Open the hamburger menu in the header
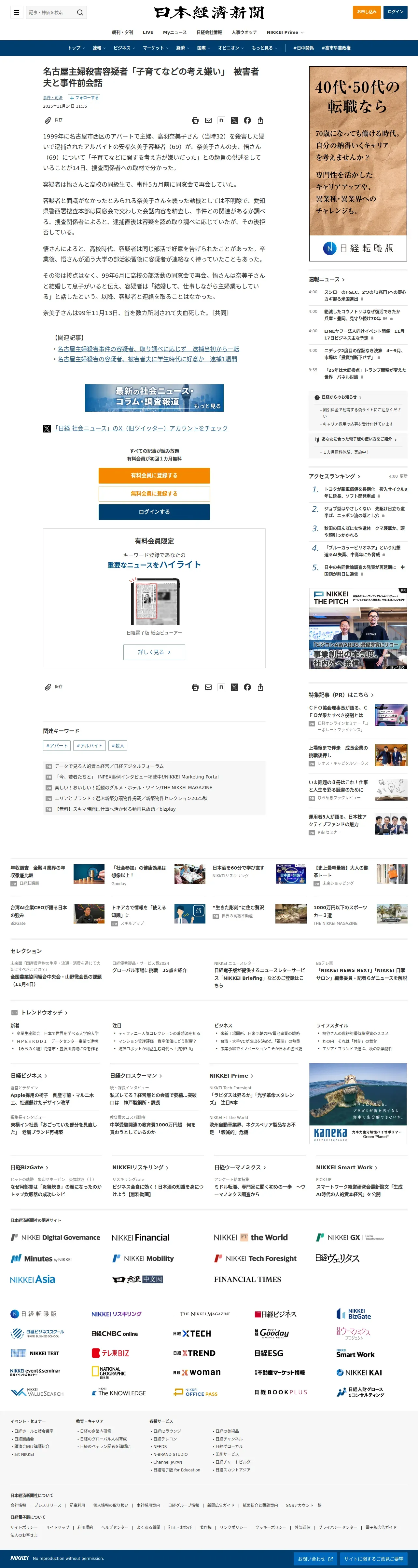The width and height of the screenshot is (418, 1568). pyautogui.click(x=17, y=12)
